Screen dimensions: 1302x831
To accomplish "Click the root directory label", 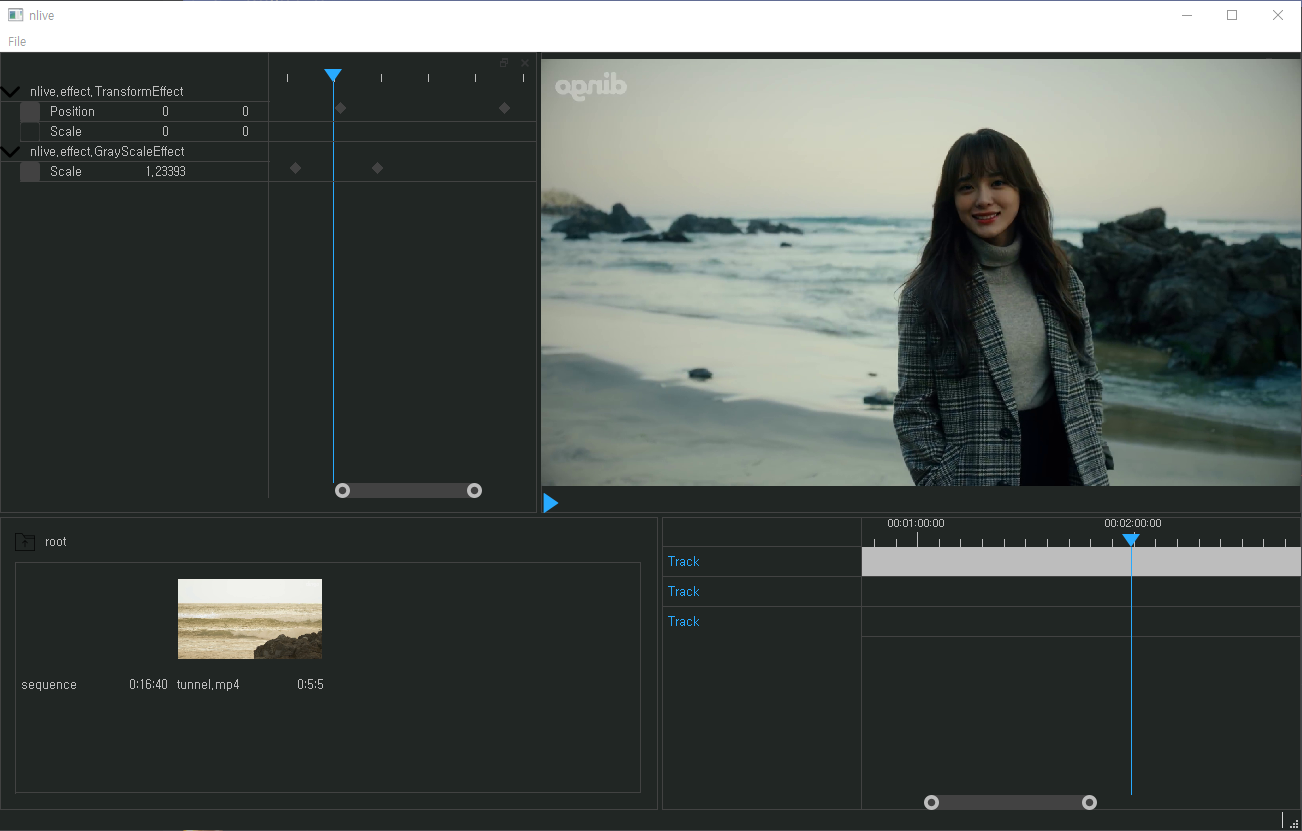I will [x=56, y=542].
